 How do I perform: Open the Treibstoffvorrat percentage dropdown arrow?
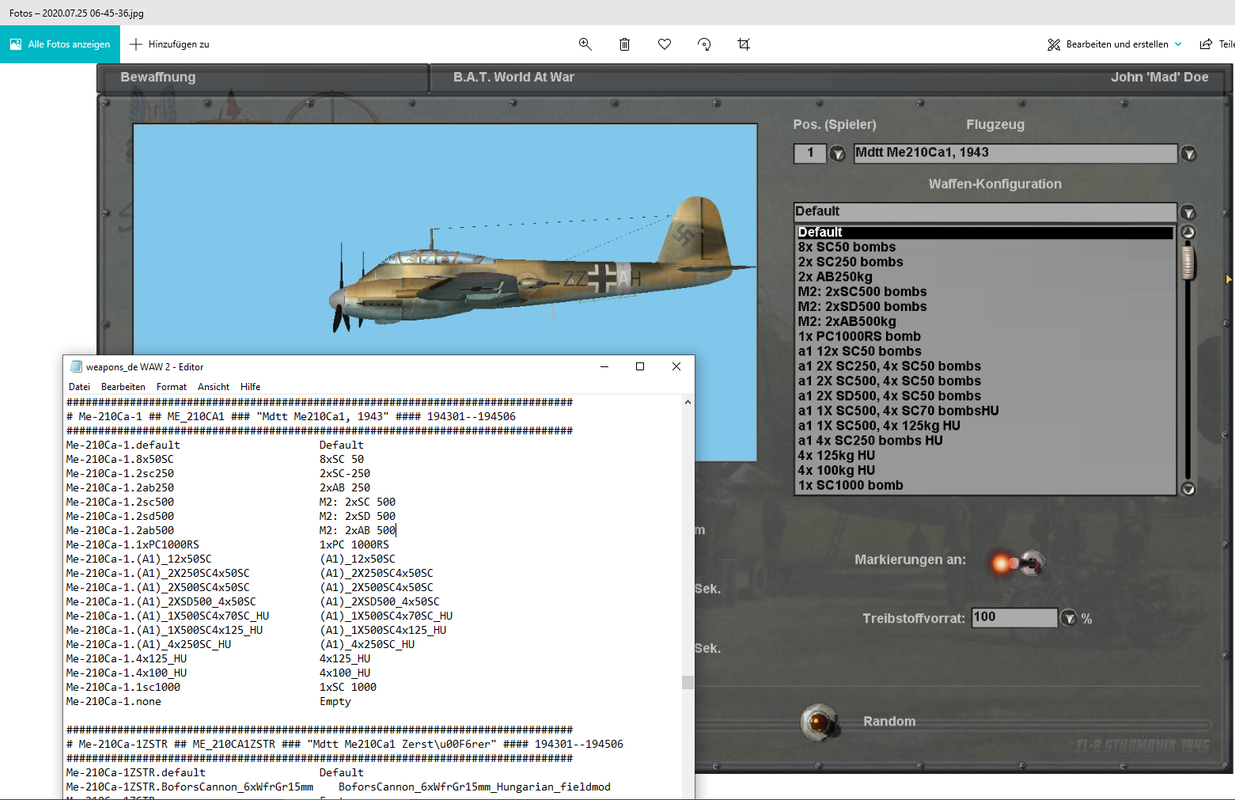(x=1068, y=618)
